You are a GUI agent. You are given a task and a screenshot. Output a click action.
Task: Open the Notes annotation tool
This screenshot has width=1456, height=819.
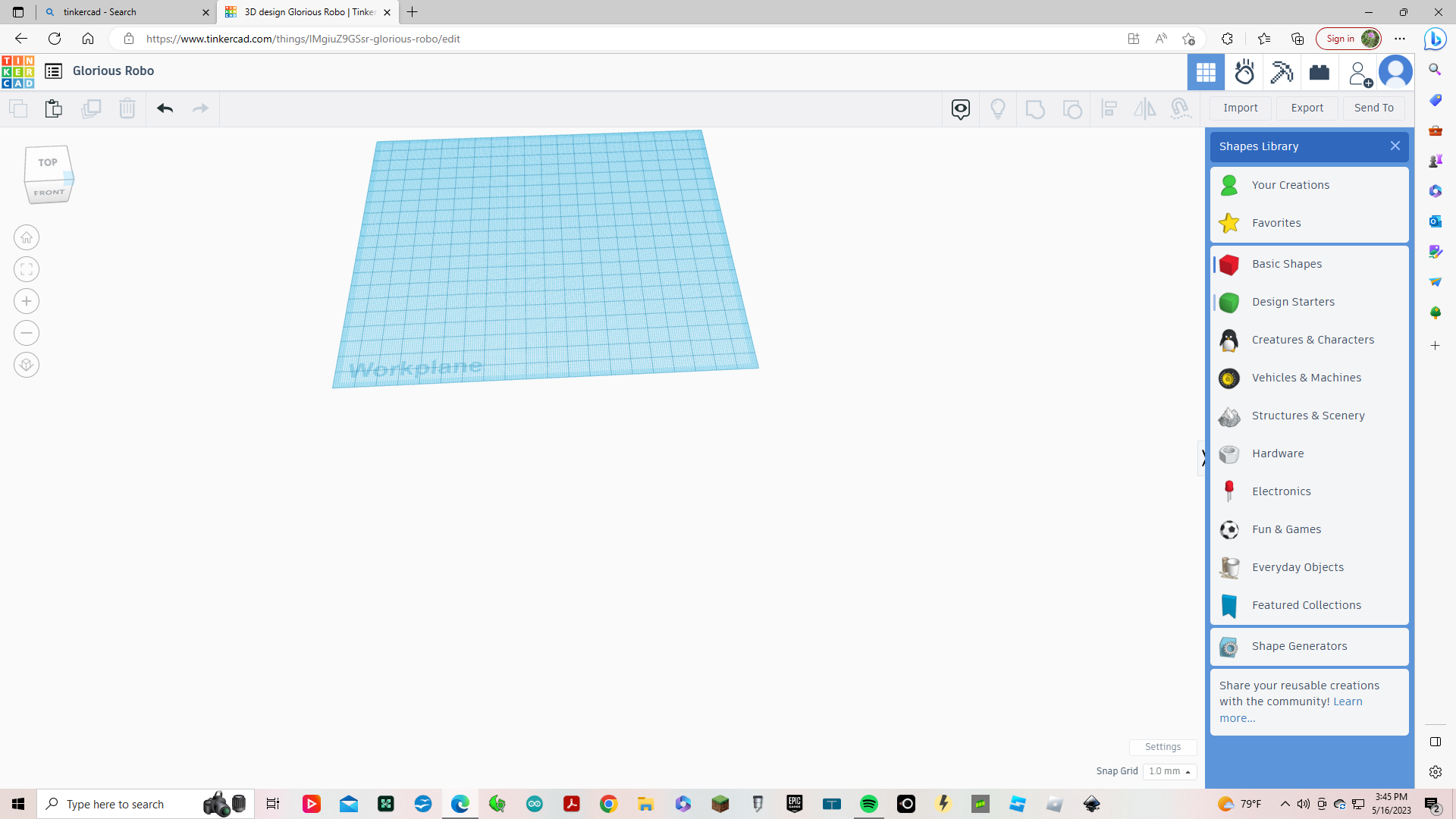(x=961, y=108)
